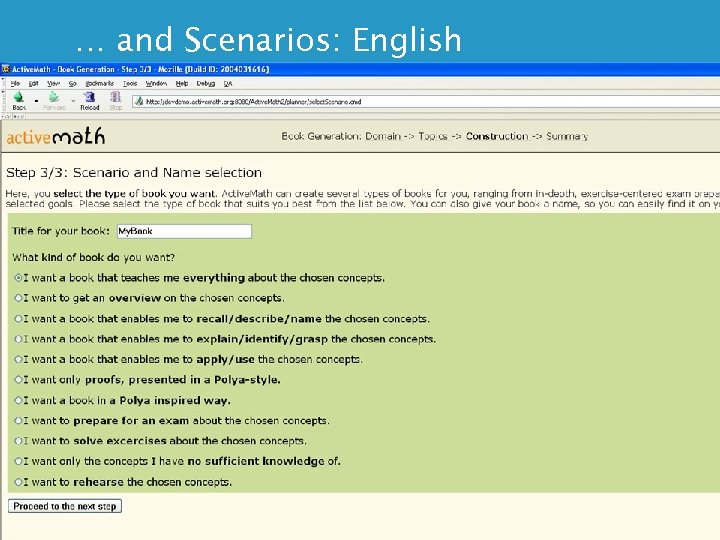720x540 pixels.
Task: Select 'apply/use the chosen concepts' radio option
Action: [18, 359]
